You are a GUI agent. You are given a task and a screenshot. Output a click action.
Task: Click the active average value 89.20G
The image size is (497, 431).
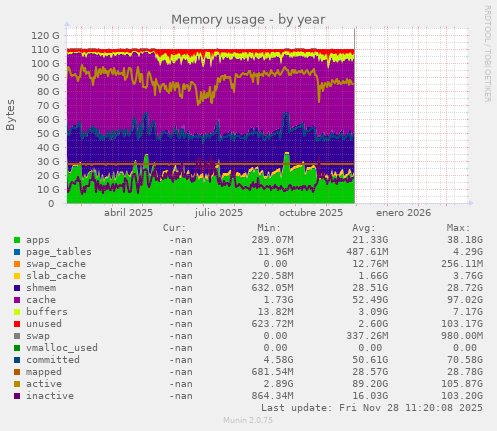point(370,384)
